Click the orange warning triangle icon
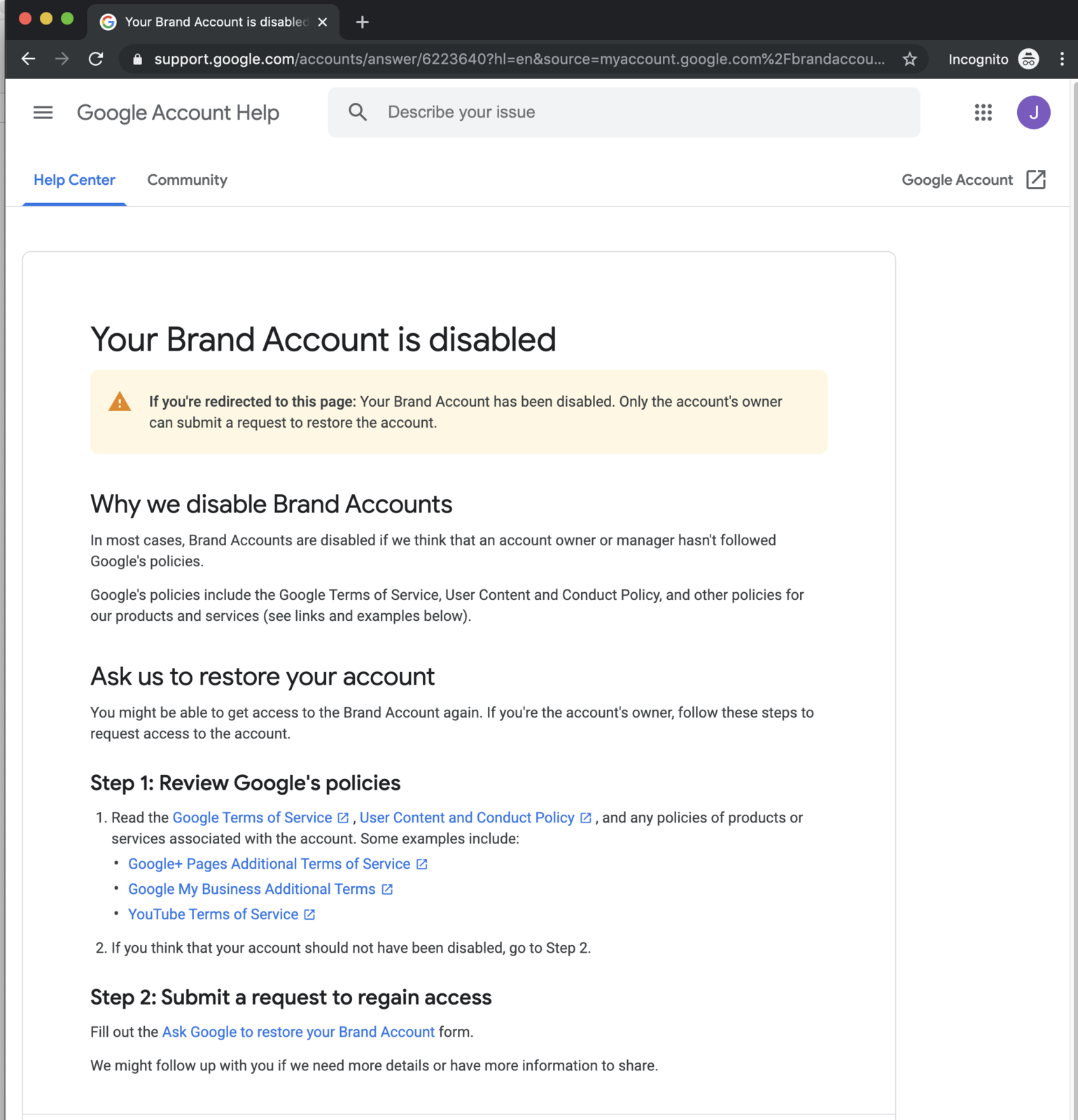1078x1120 pixels. 120,402
